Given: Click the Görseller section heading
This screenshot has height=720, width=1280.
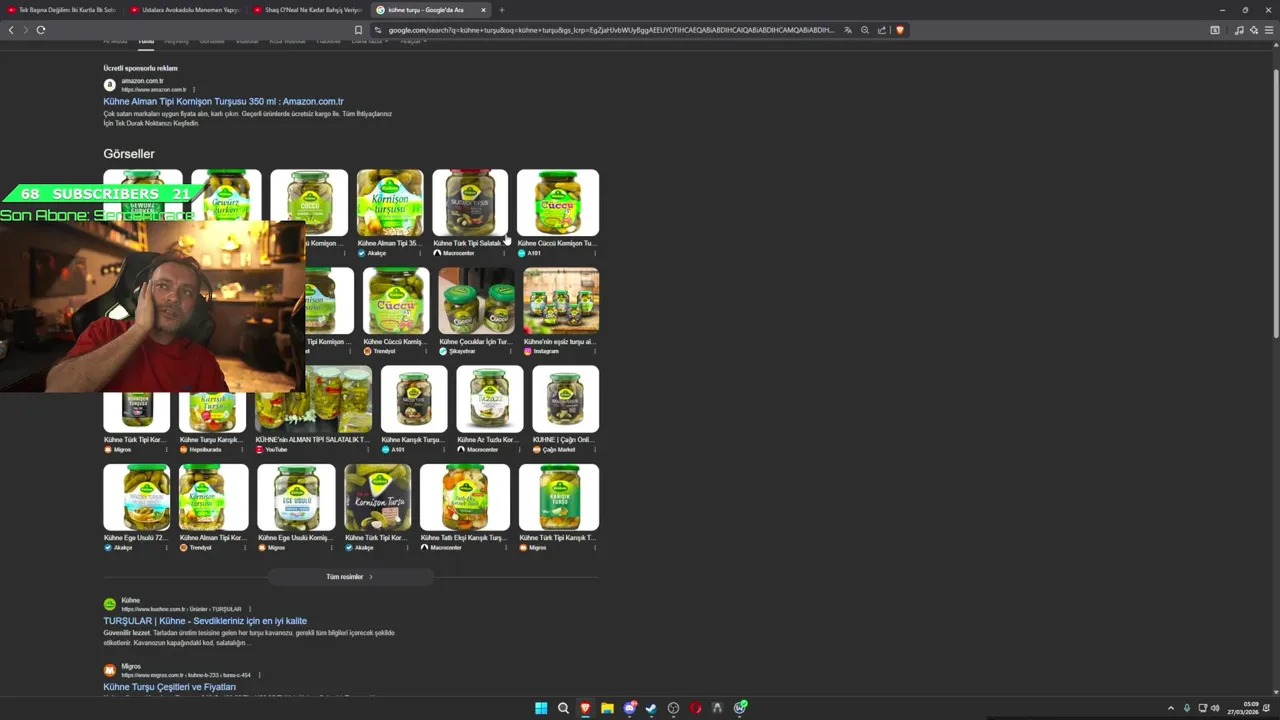Looking at the screenshot, I should pyautogui.click(x=129, y=154).
